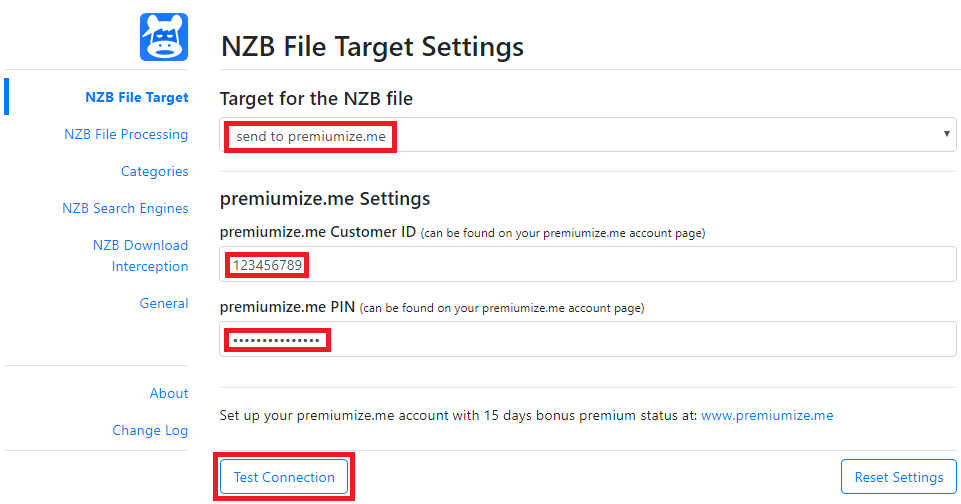Focus the premiumize.me PIN password field
The image size is (961, 504).
tap(588, 339)
